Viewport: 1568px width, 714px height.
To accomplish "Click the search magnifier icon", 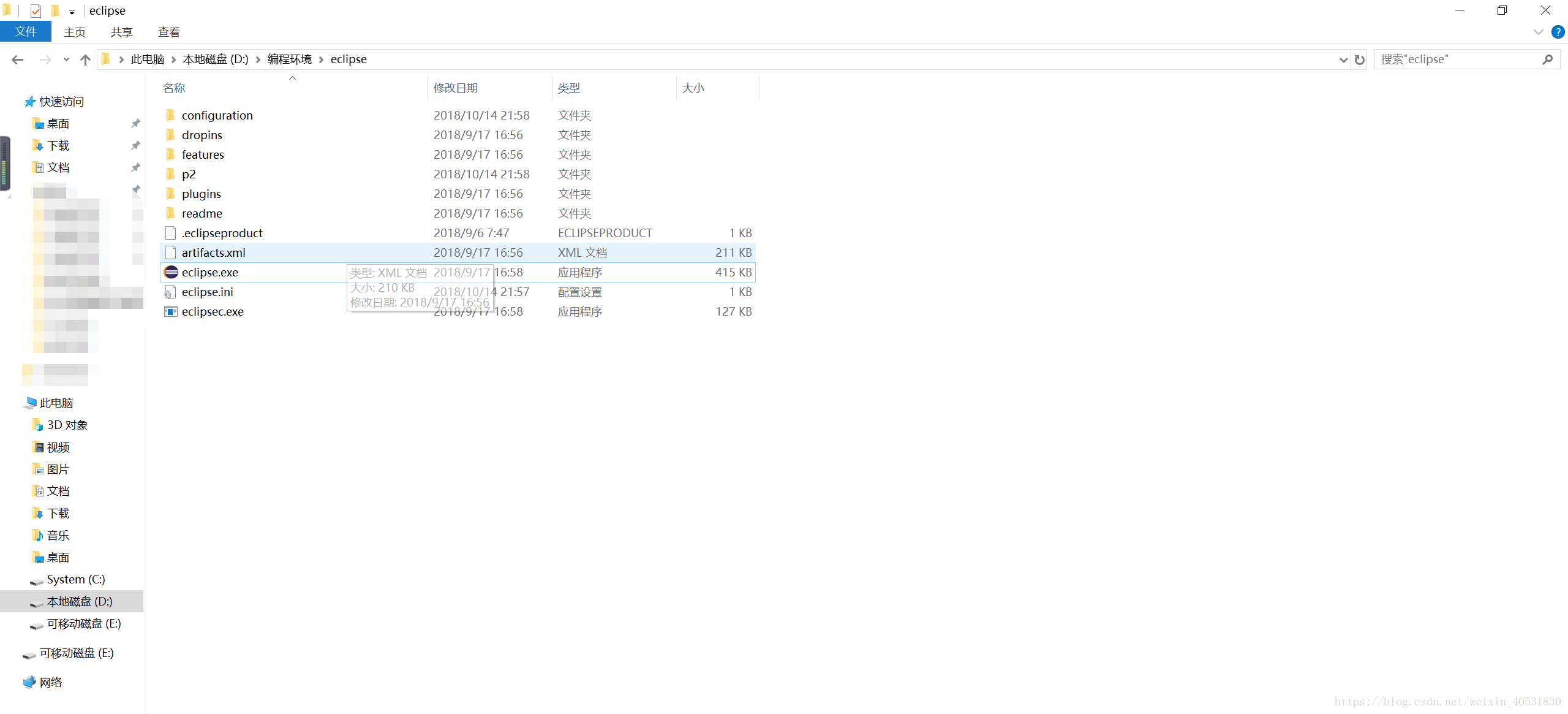I will click(1548, 59).
